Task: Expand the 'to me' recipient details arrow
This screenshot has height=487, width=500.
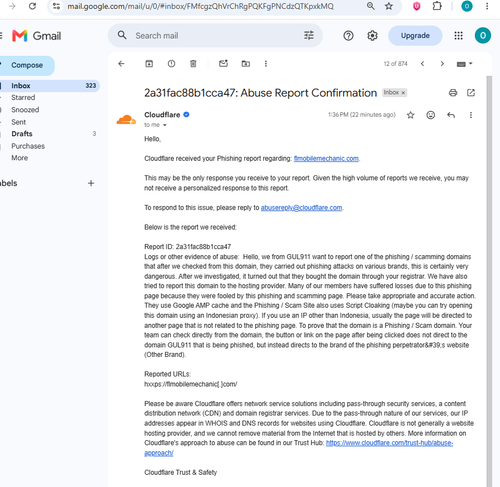Action: click(x=165, y=125)
